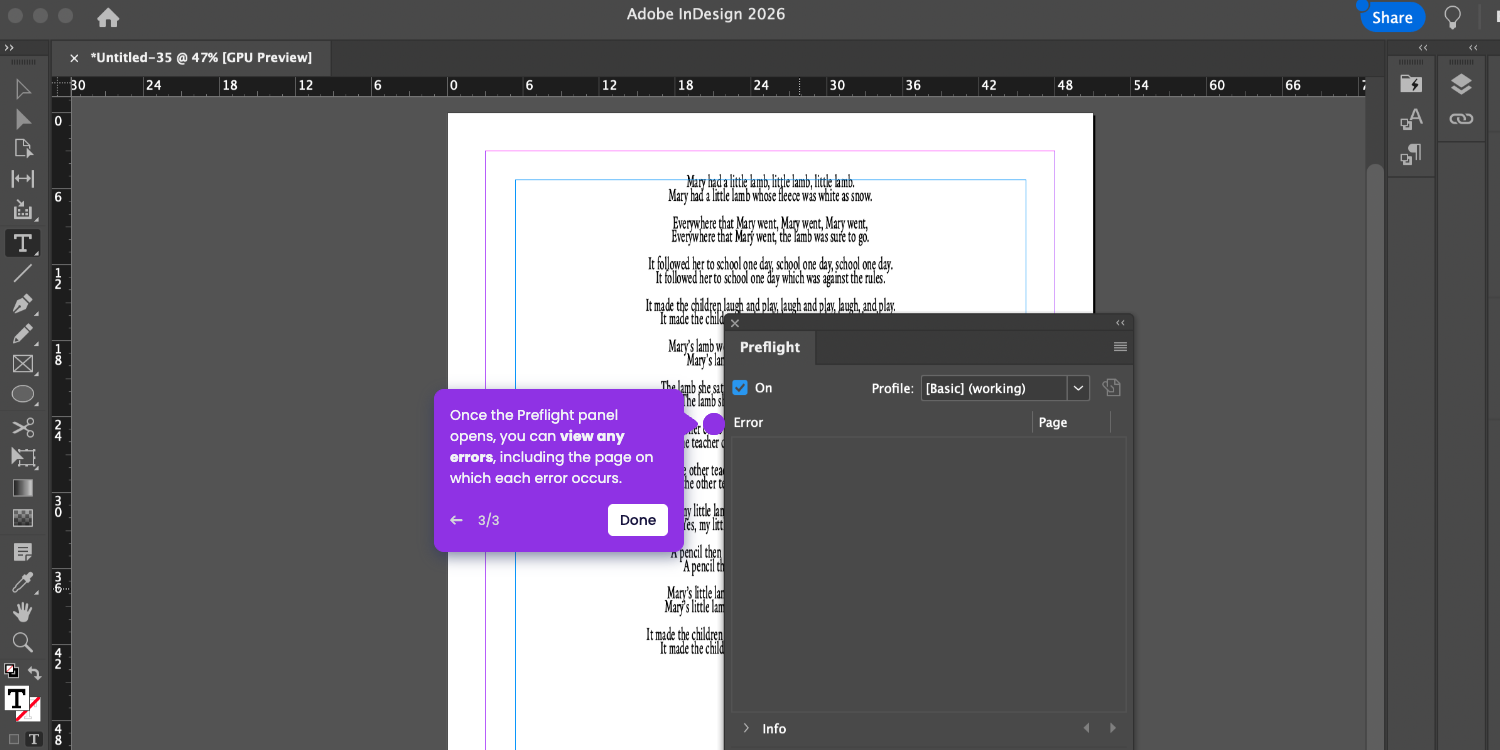Switch to the Preflight tab
1500x750 pixels.
coord(770,347)
